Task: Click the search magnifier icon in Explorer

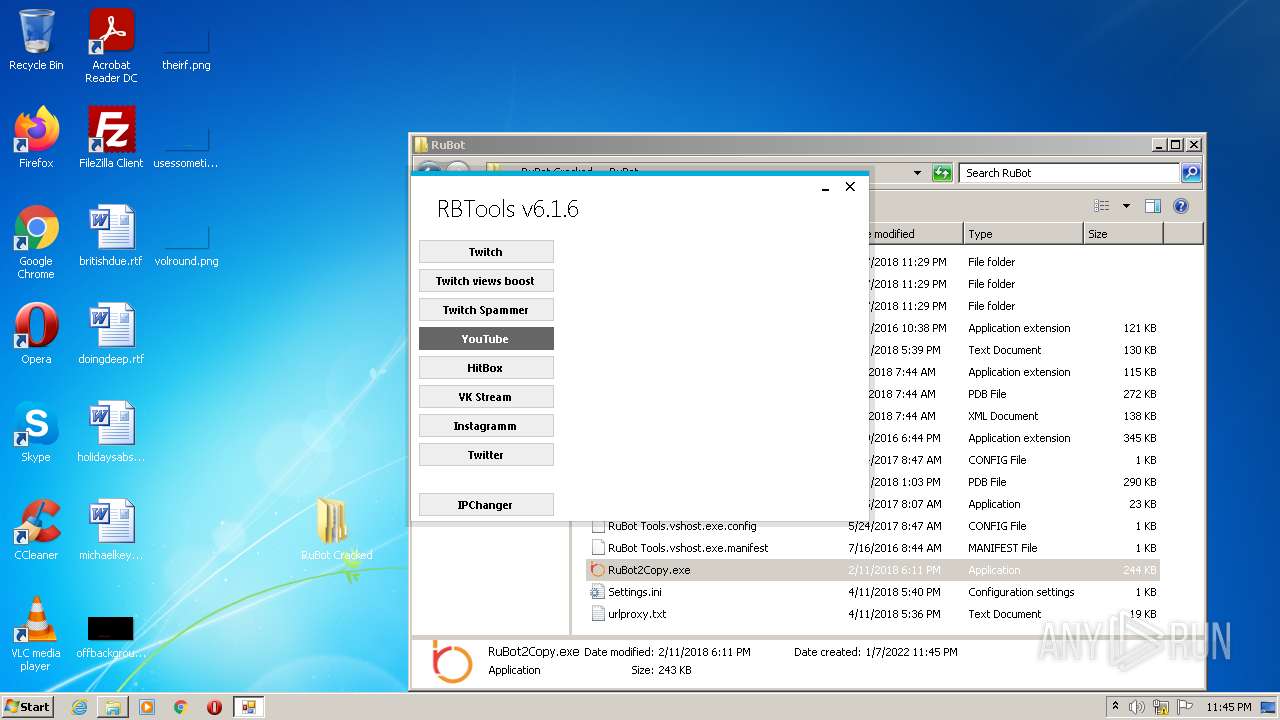Action: 1190,173
